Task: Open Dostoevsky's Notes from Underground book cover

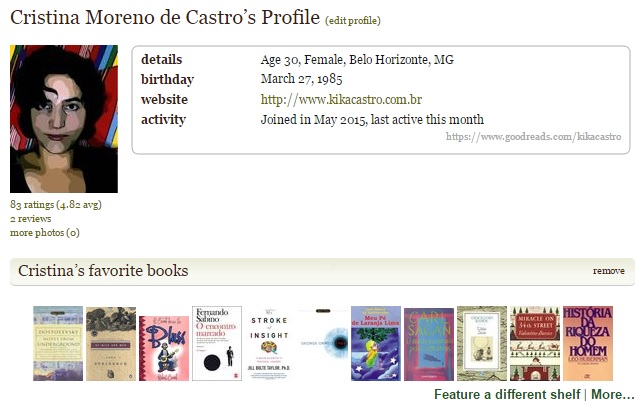Action: (58, 343)
